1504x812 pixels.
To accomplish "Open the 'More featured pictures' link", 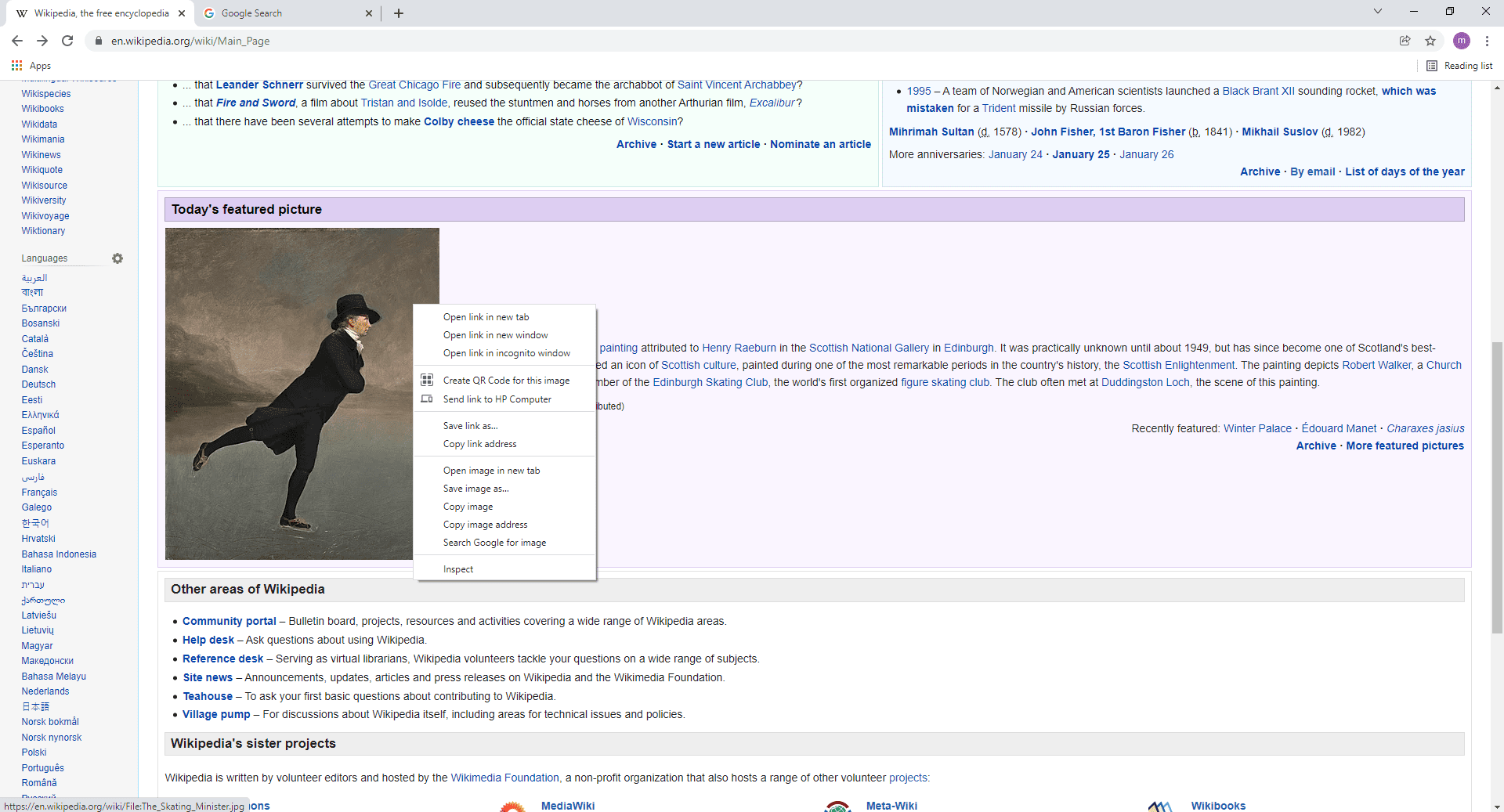I will pyautogui.click(x=1405, y=446).
